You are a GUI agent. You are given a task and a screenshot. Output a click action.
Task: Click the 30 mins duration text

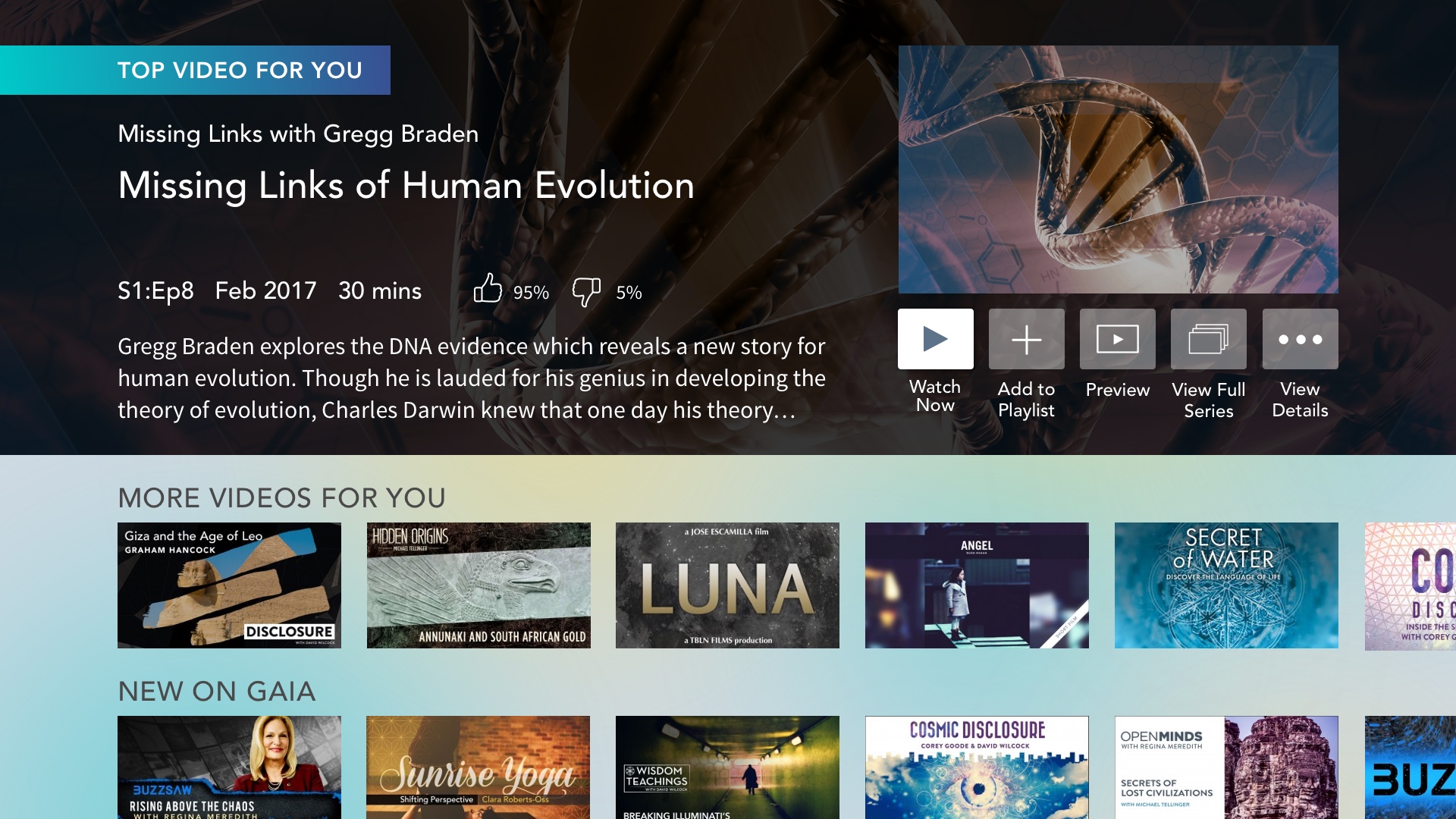pyautogui.click(x=379, y=290)
